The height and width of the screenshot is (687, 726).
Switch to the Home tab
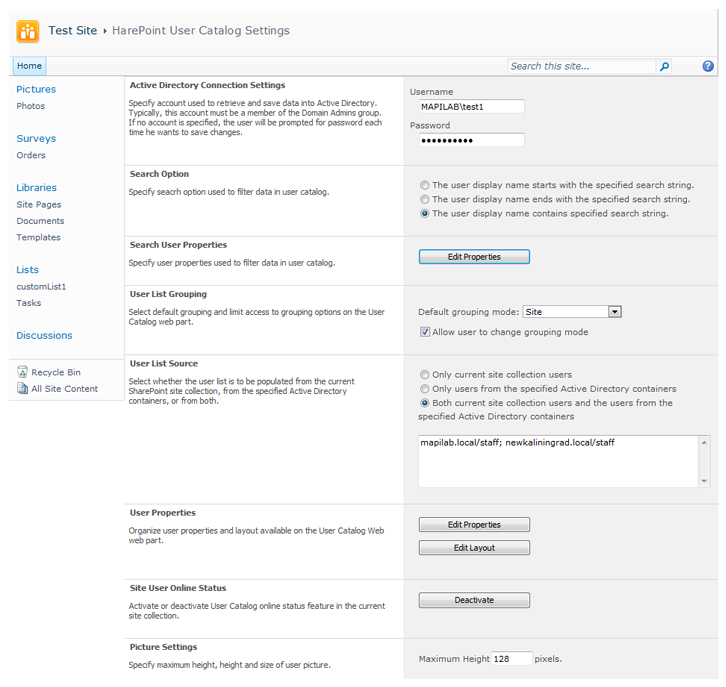tap(29, 66)
